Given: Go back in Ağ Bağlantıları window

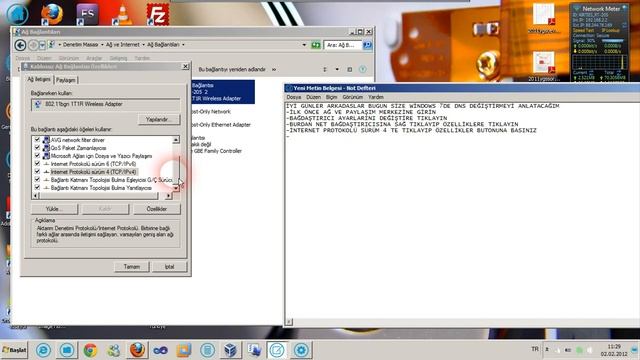Looking at the screenshot, I should (20, 45).
